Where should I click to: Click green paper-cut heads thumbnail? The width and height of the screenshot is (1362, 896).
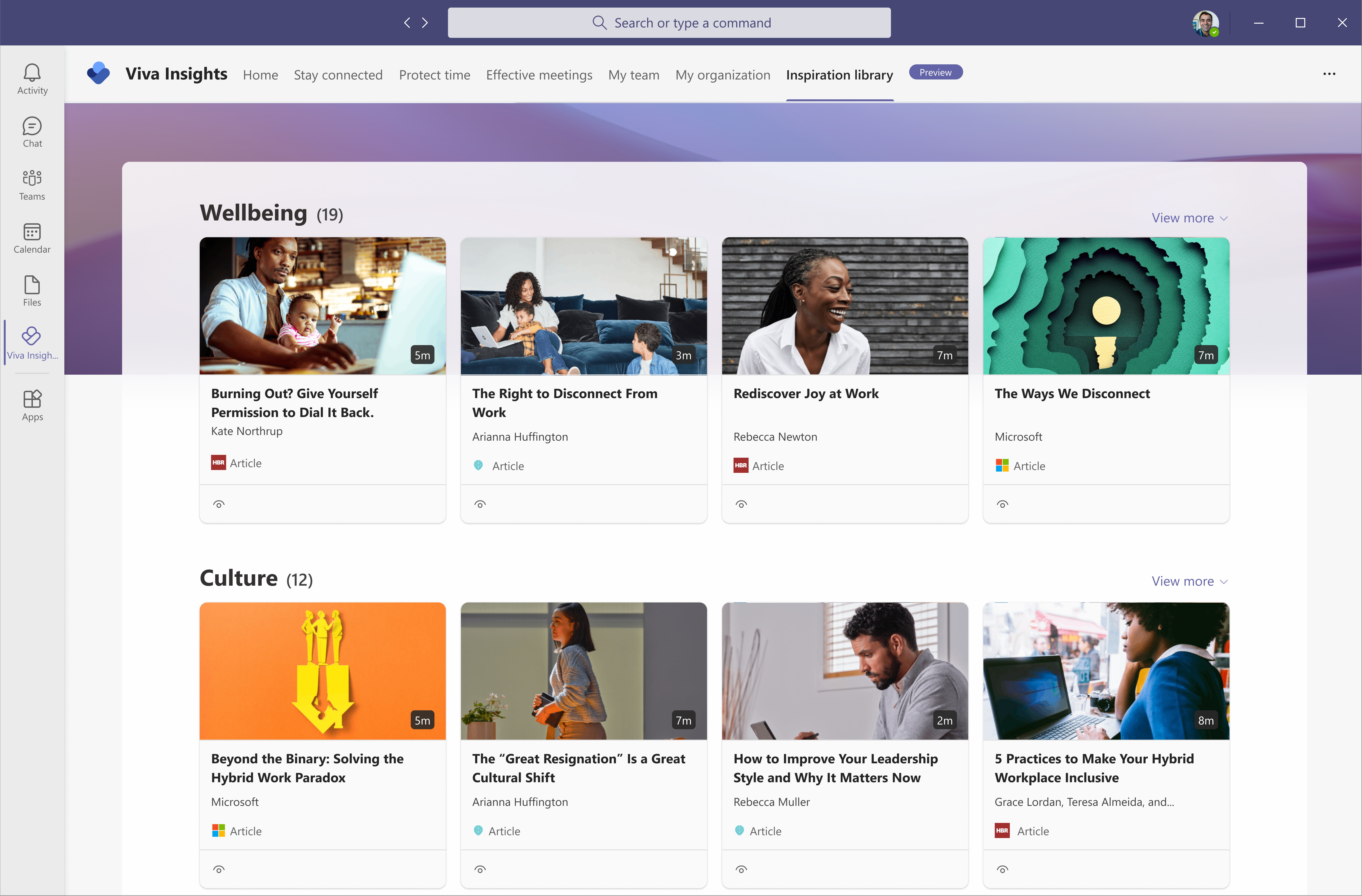1106,306
